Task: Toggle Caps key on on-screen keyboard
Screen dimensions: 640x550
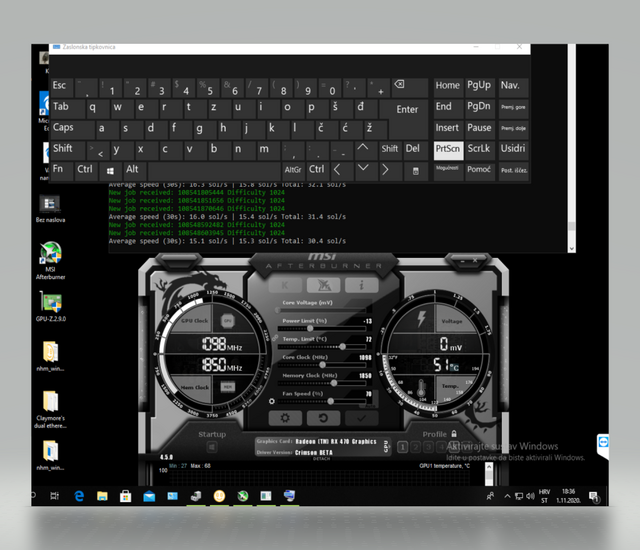Action: (x=73, y=130)
